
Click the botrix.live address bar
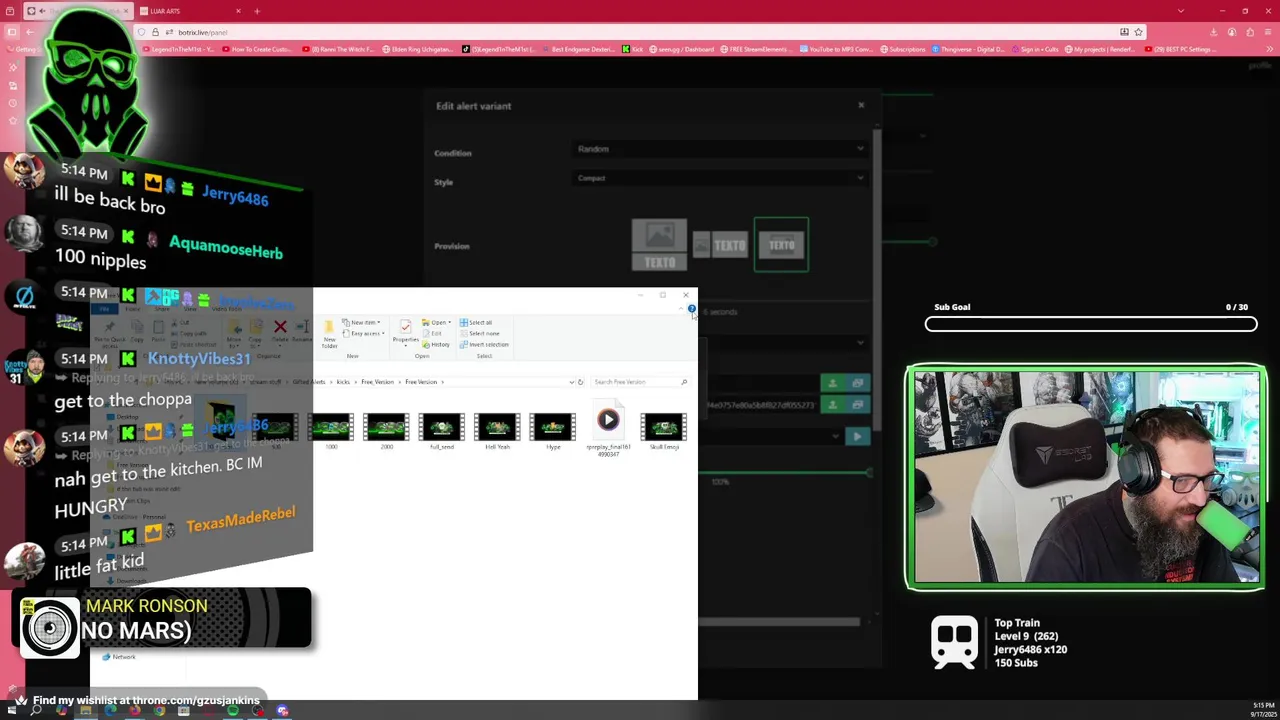coord(640,32)
